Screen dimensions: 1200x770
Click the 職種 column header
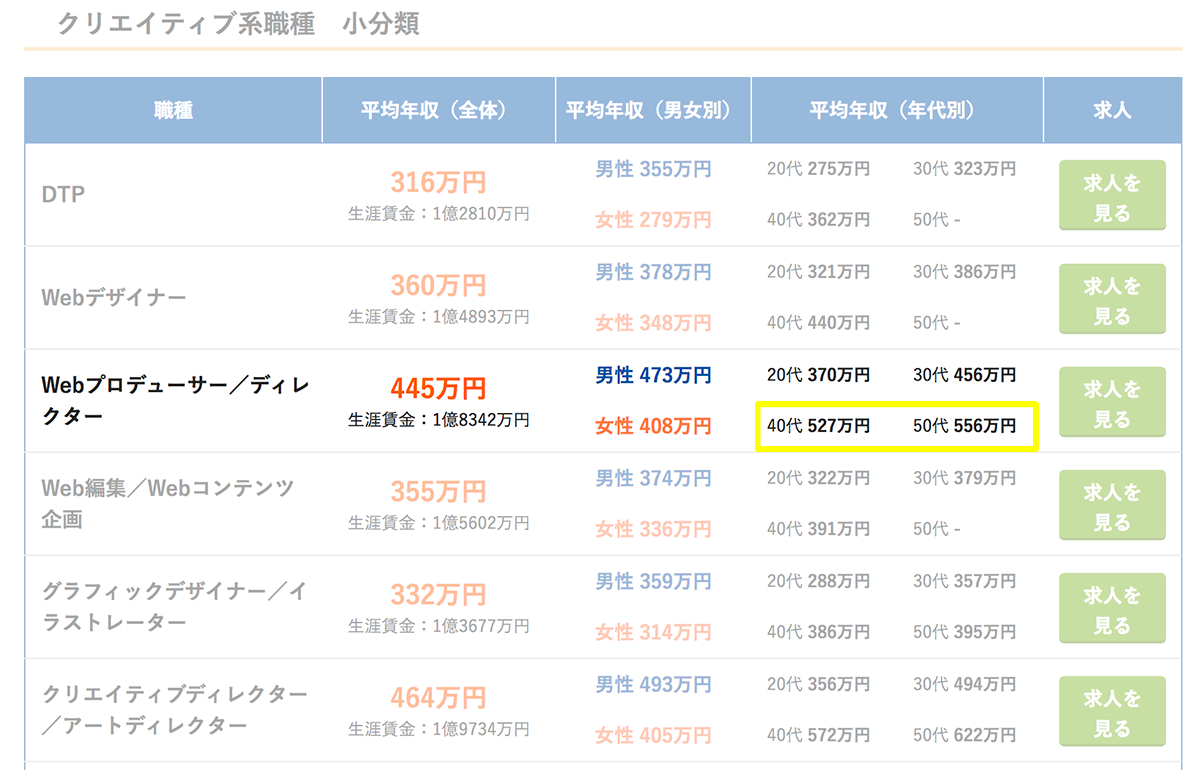pyautogui.click(x=171, y=110)
